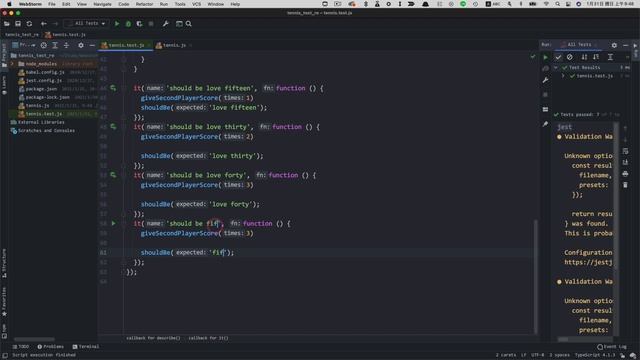Run with coverage icon in main toolbar
This screenshot has height=360, width=640.
pyautogui.click(x=140, y=24)
